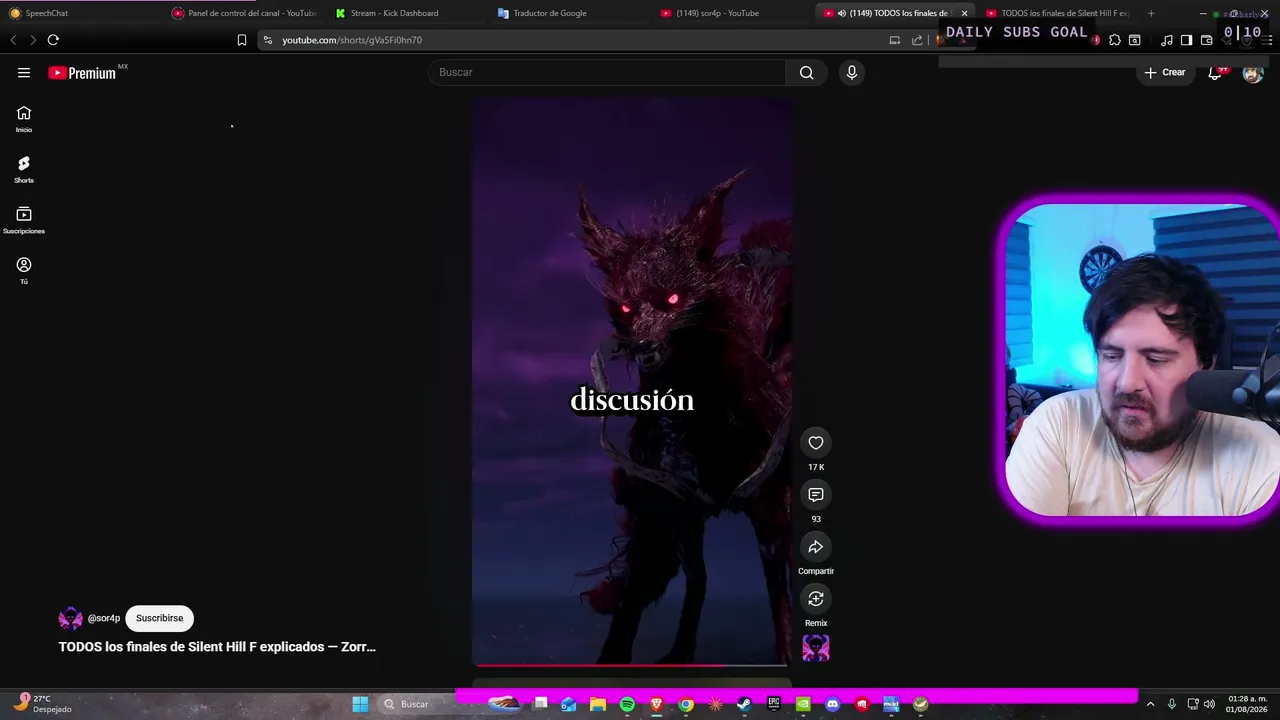The width and height of the screenshot is (1280, 720).
Task: Open the system tray volume control
Action: 1210,704
